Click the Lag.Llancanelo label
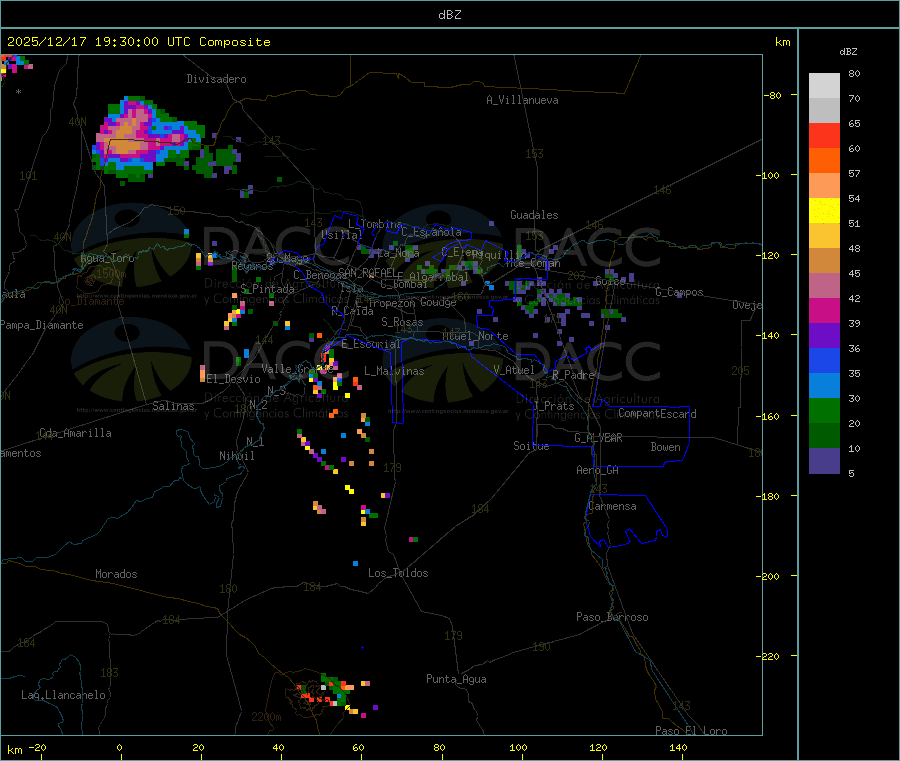Image resolution: width=900 pixels, height=761 pixels. click(63, 695)
